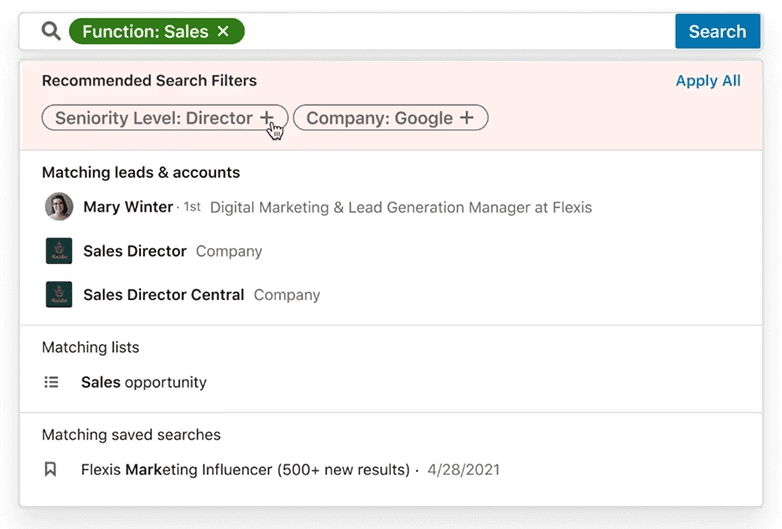This screenshot has height=529, width=782.
Task: Select the Company: Google chip
Action: coord(379,118)
